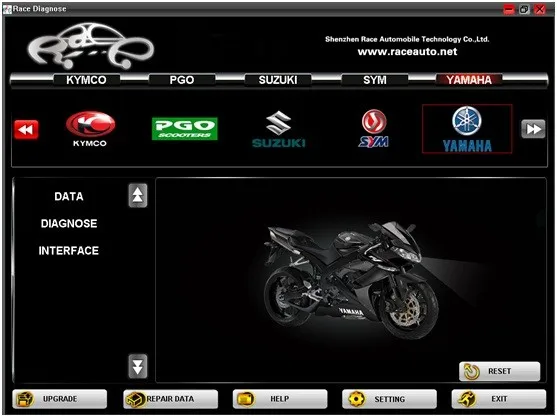Open the INTERFACE function
Screen dimensions: 557x417
click(x=69, y=251)
